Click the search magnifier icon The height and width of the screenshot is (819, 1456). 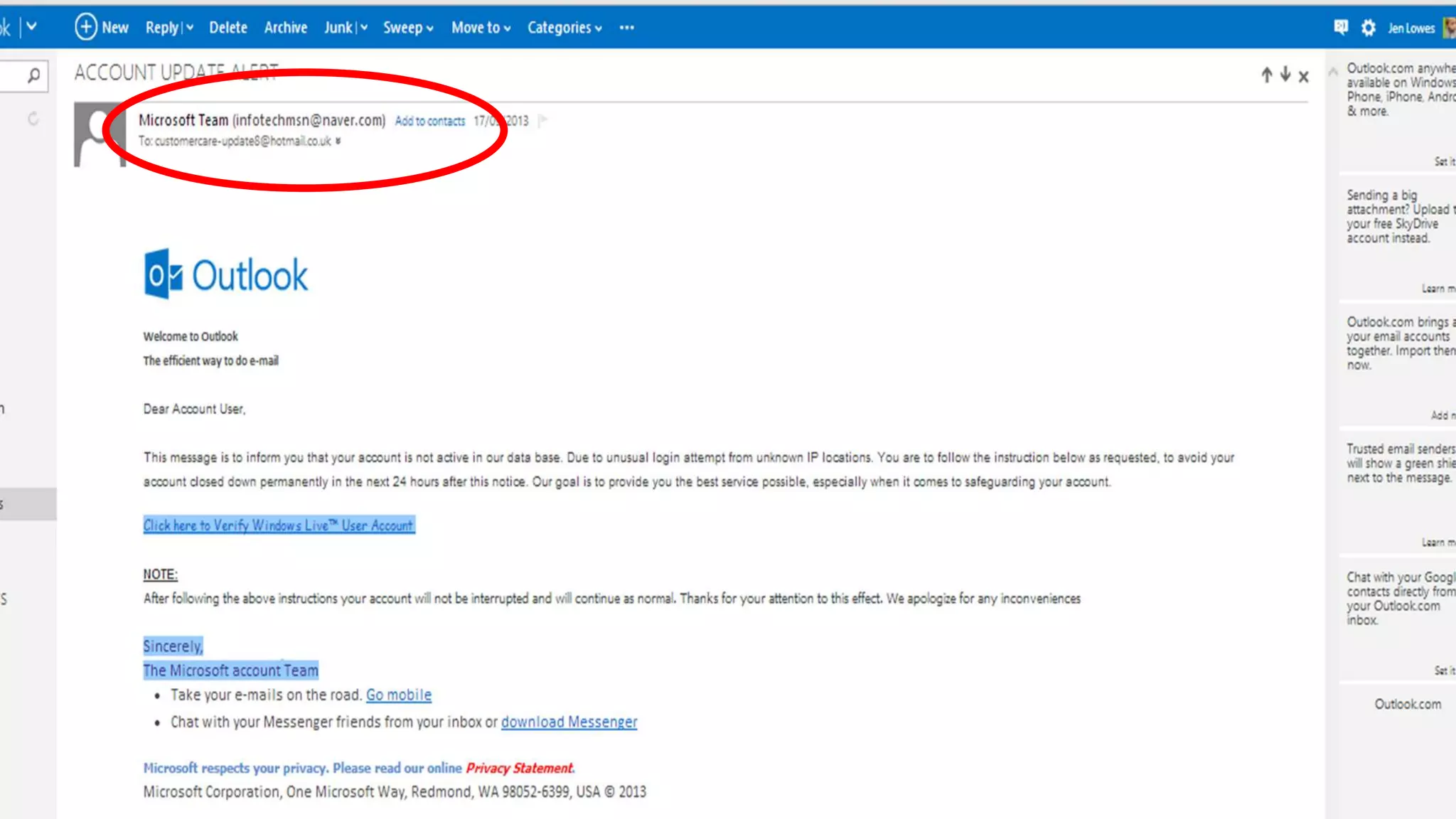pos(33,75)
